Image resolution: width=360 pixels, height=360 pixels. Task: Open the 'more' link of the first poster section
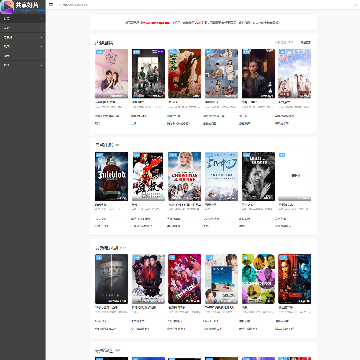(x=306, y=43)
